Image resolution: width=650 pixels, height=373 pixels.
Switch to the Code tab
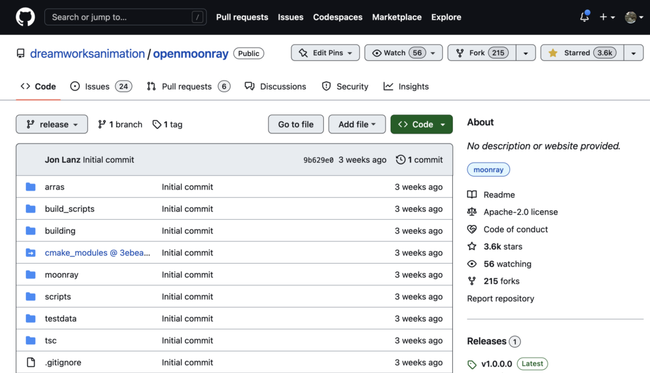[38, 86]
